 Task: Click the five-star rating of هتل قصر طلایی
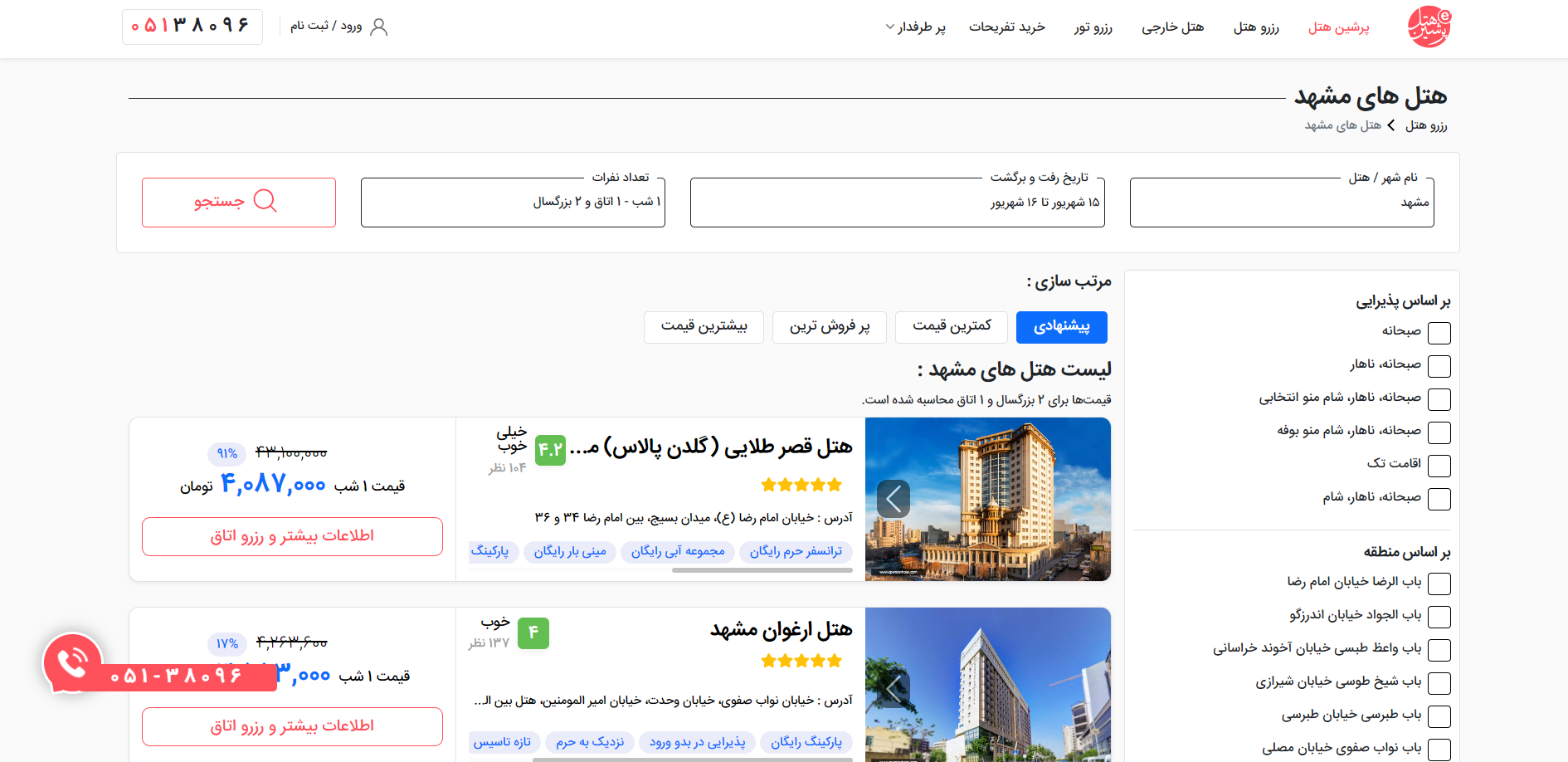pyautogui.click(x=801, y=485)
